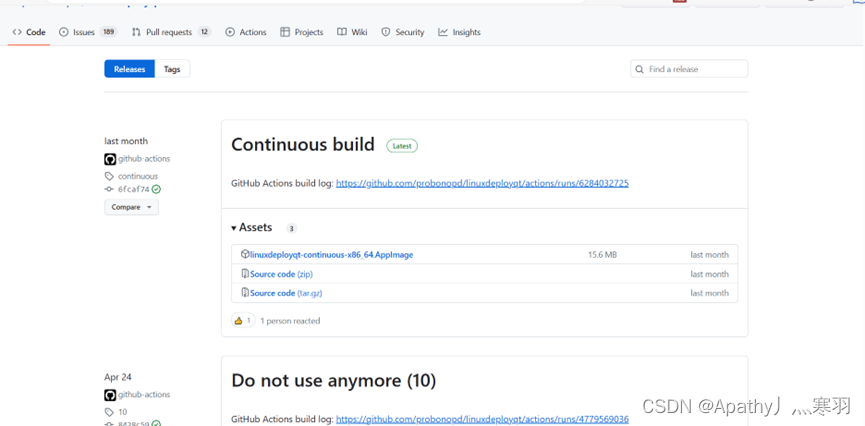
Task: Click the github-actions avatar under Apr 24
Action: click(x=110, y=395)
